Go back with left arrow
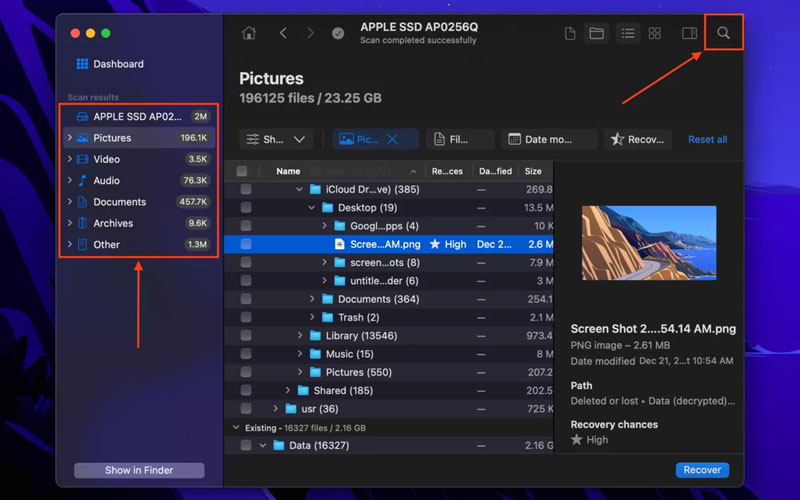The height and width of the screenshot is (500, 800). pyautogui.click(x=283, y=33)
